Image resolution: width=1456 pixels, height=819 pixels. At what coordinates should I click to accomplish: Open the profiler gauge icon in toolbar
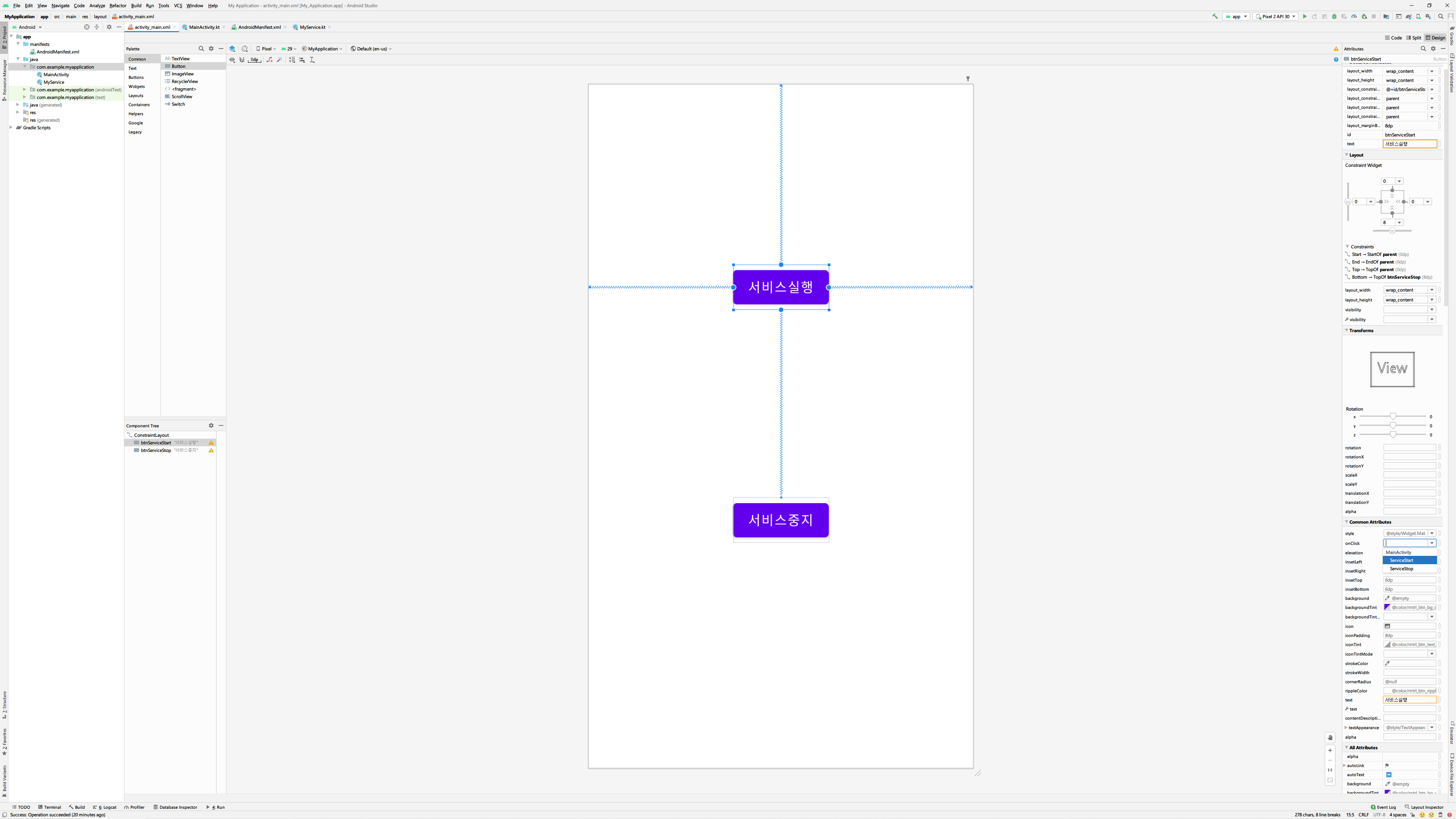(1354, 16)
